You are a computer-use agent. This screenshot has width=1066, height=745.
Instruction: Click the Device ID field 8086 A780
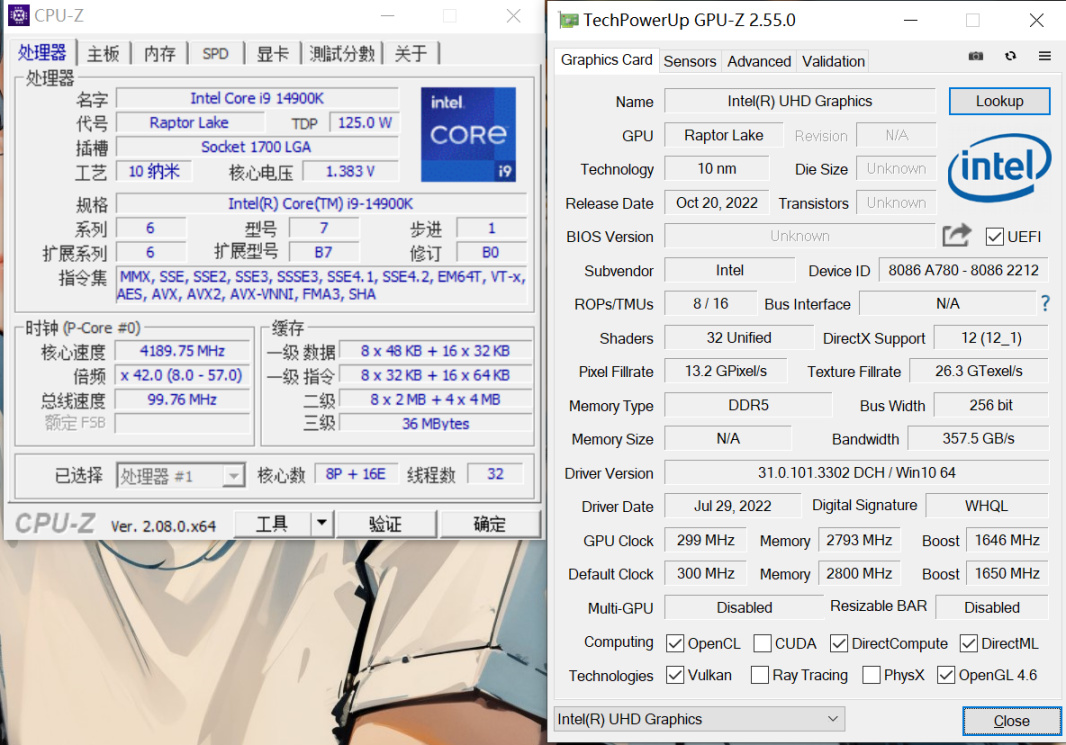(x=963, y=270)
